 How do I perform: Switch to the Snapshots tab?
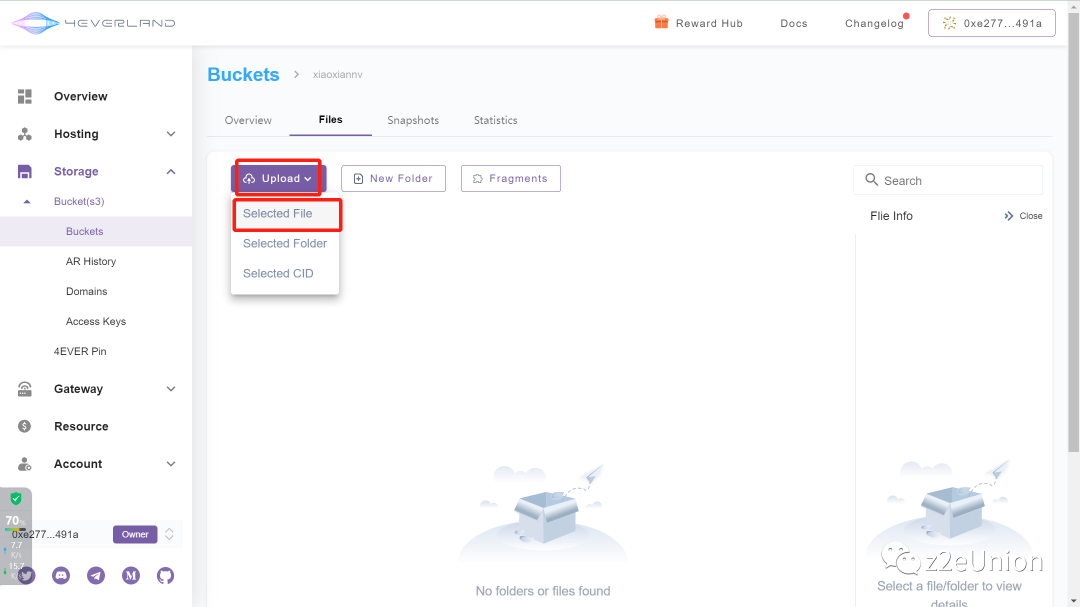(x=413, y=120)
